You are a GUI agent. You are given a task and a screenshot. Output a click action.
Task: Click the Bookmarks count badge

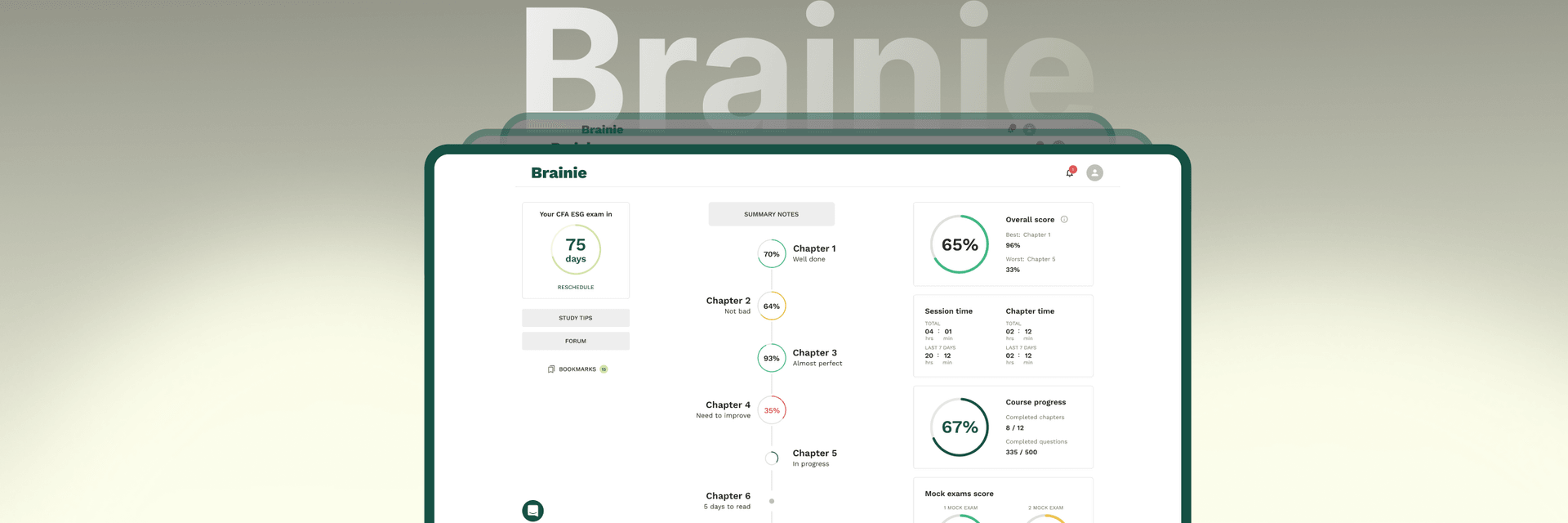coord(604,369)
